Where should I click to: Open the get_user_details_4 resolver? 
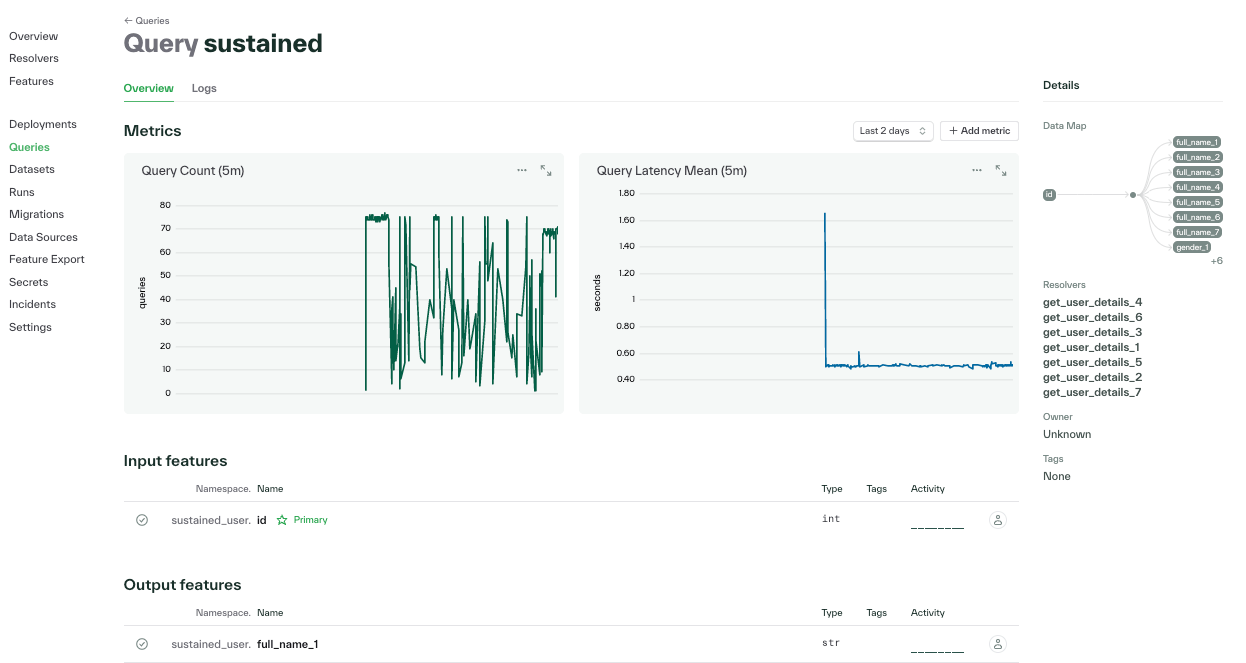click(x=1092, y=302)
